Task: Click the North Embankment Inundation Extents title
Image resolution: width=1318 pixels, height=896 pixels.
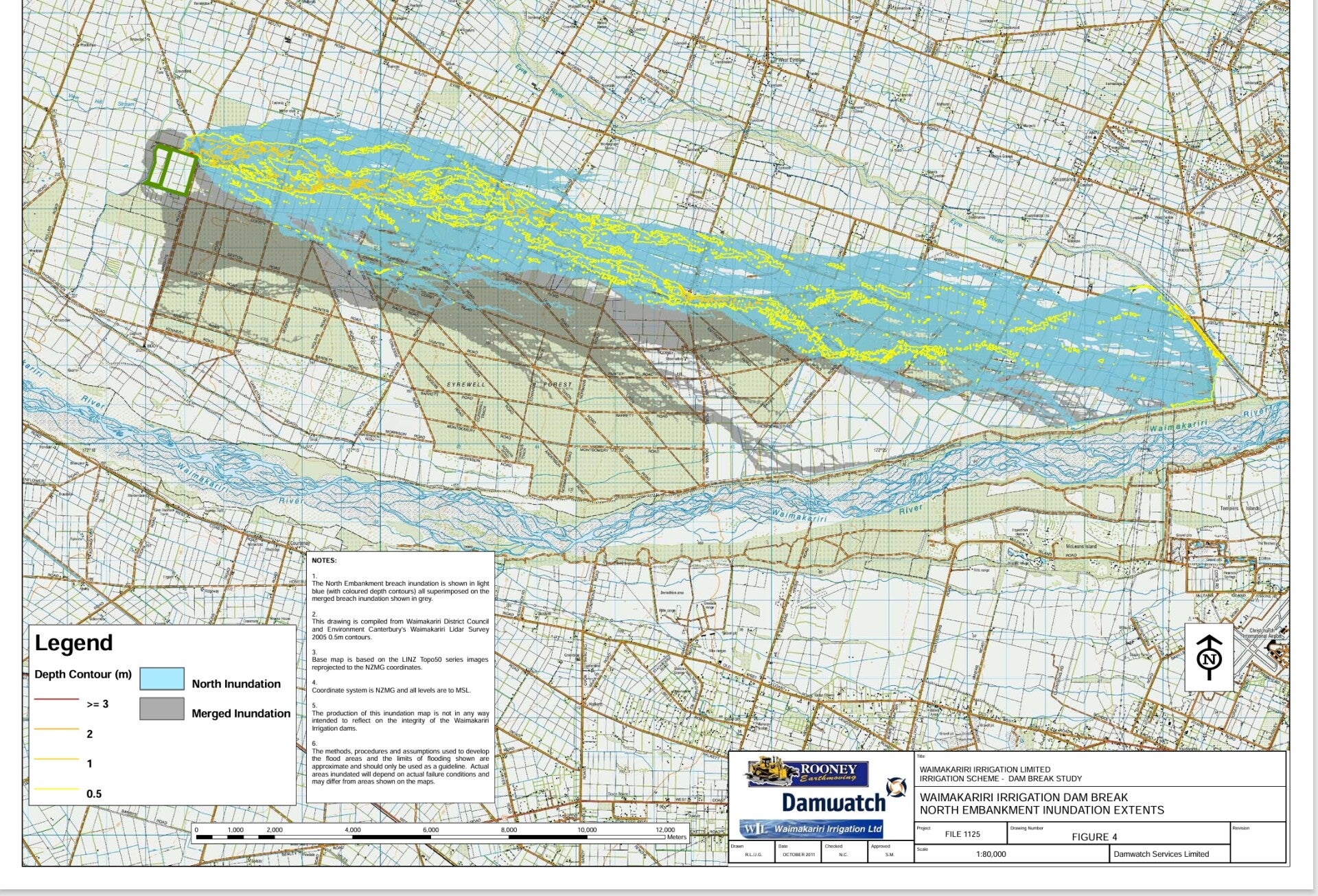Action: [1041, 810]
